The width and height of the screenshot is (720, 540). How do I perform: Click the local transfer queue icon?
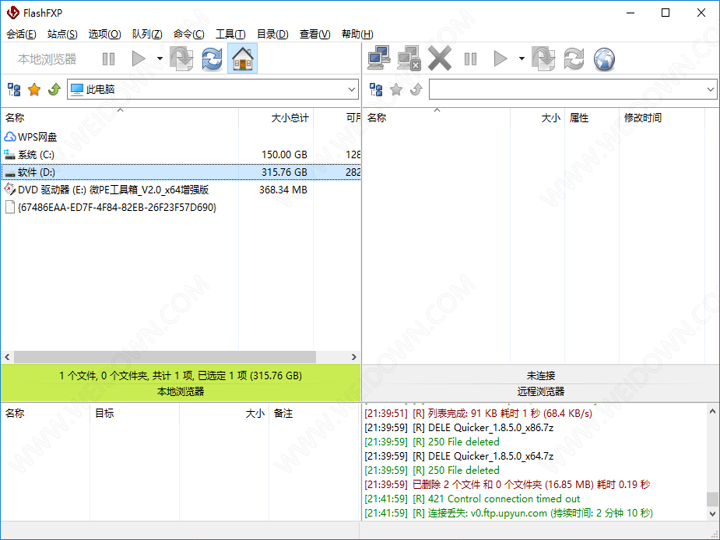(x=181, y=59)
